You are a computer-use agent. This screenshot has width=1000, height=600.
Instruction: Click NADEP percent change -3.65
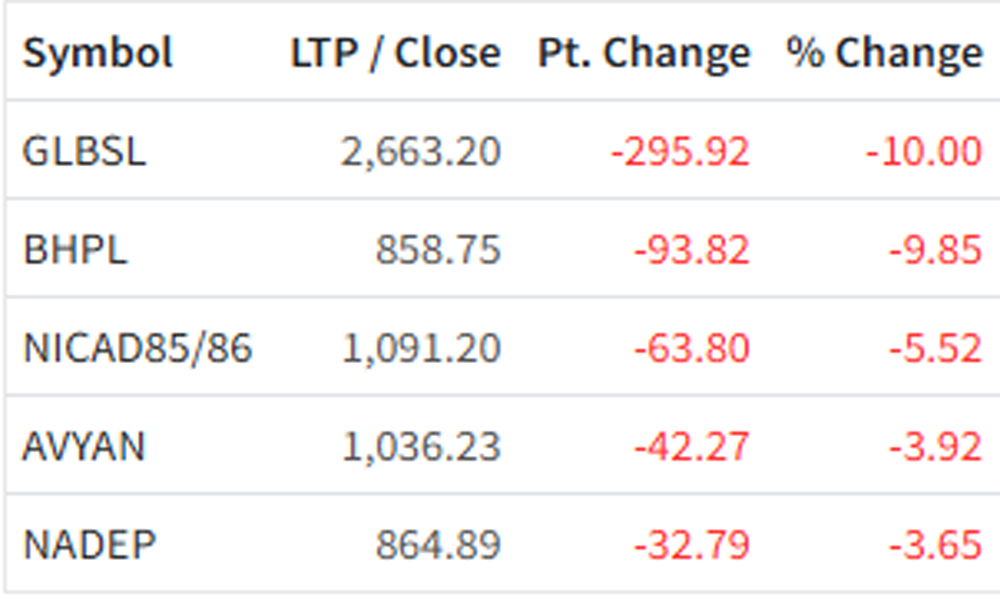pos(934,544)
